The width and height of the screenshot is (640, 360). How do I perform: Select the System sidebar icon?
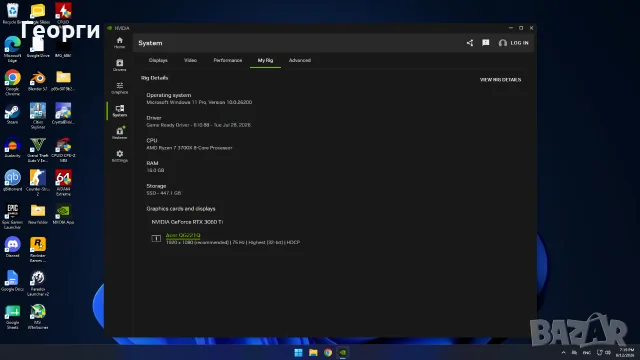120,111
